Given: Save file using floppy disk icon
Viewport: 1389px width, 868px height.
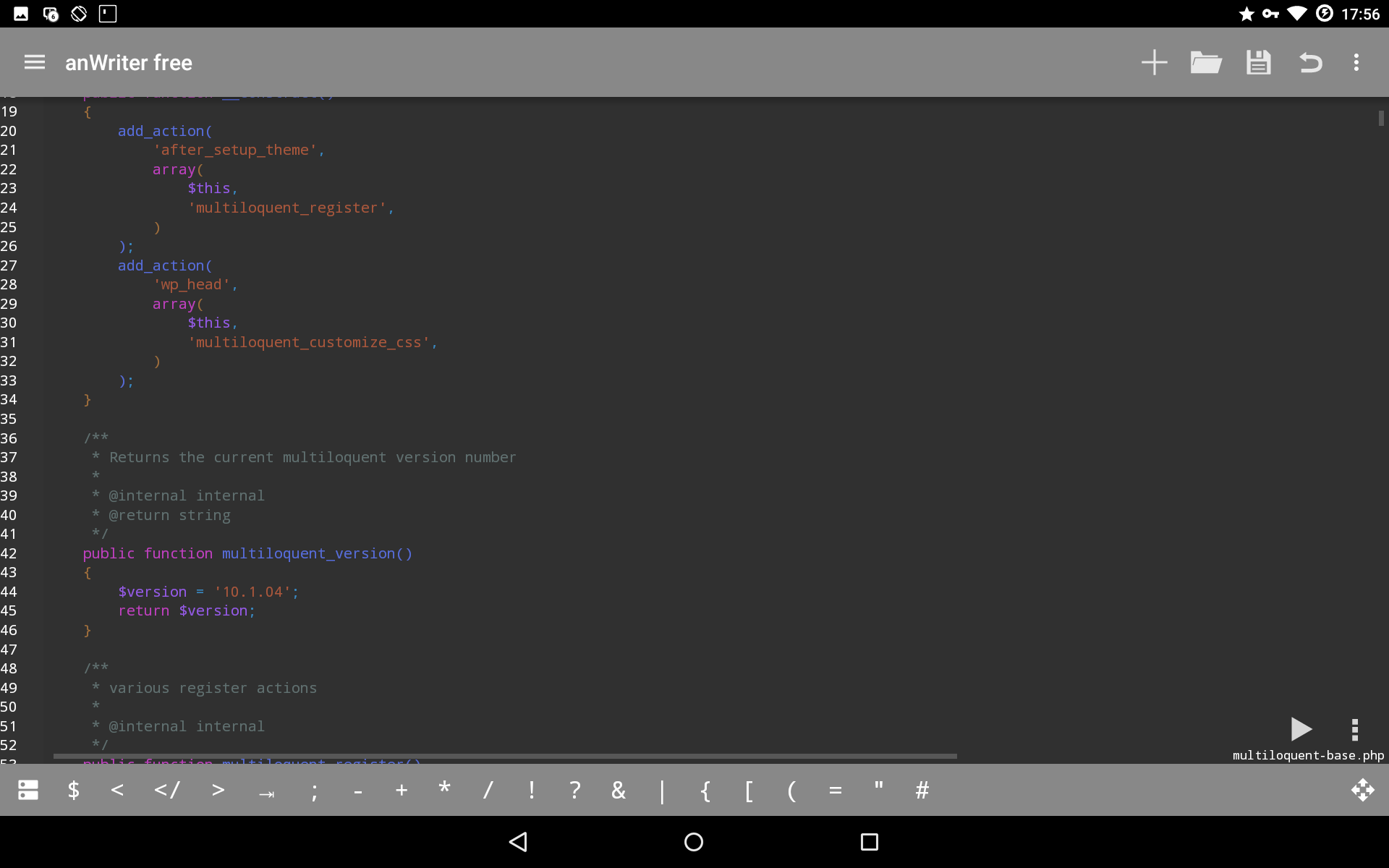Looking at the screenshot, I should click(x=1258, y=62).
